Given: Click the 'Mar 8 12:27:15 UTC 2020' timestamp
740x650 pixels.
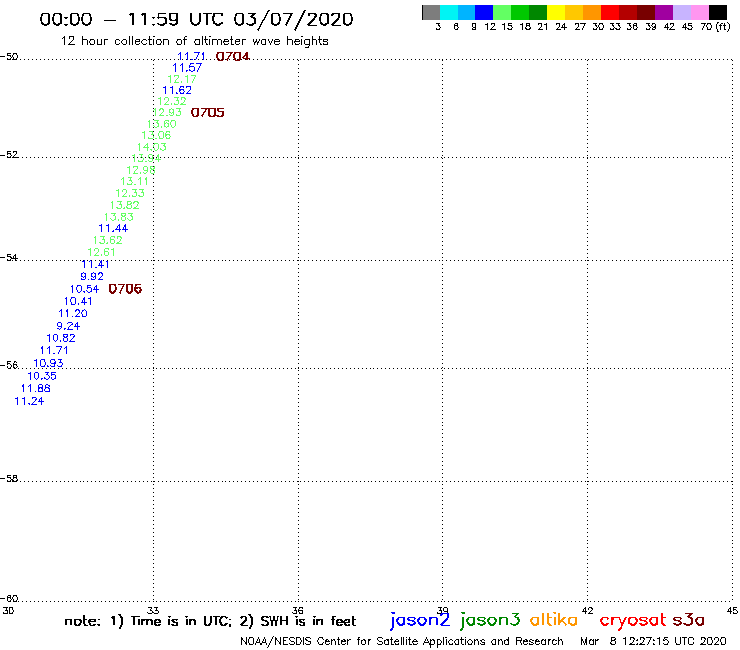Looking at the screenshot, I should (x=653, y=641).
